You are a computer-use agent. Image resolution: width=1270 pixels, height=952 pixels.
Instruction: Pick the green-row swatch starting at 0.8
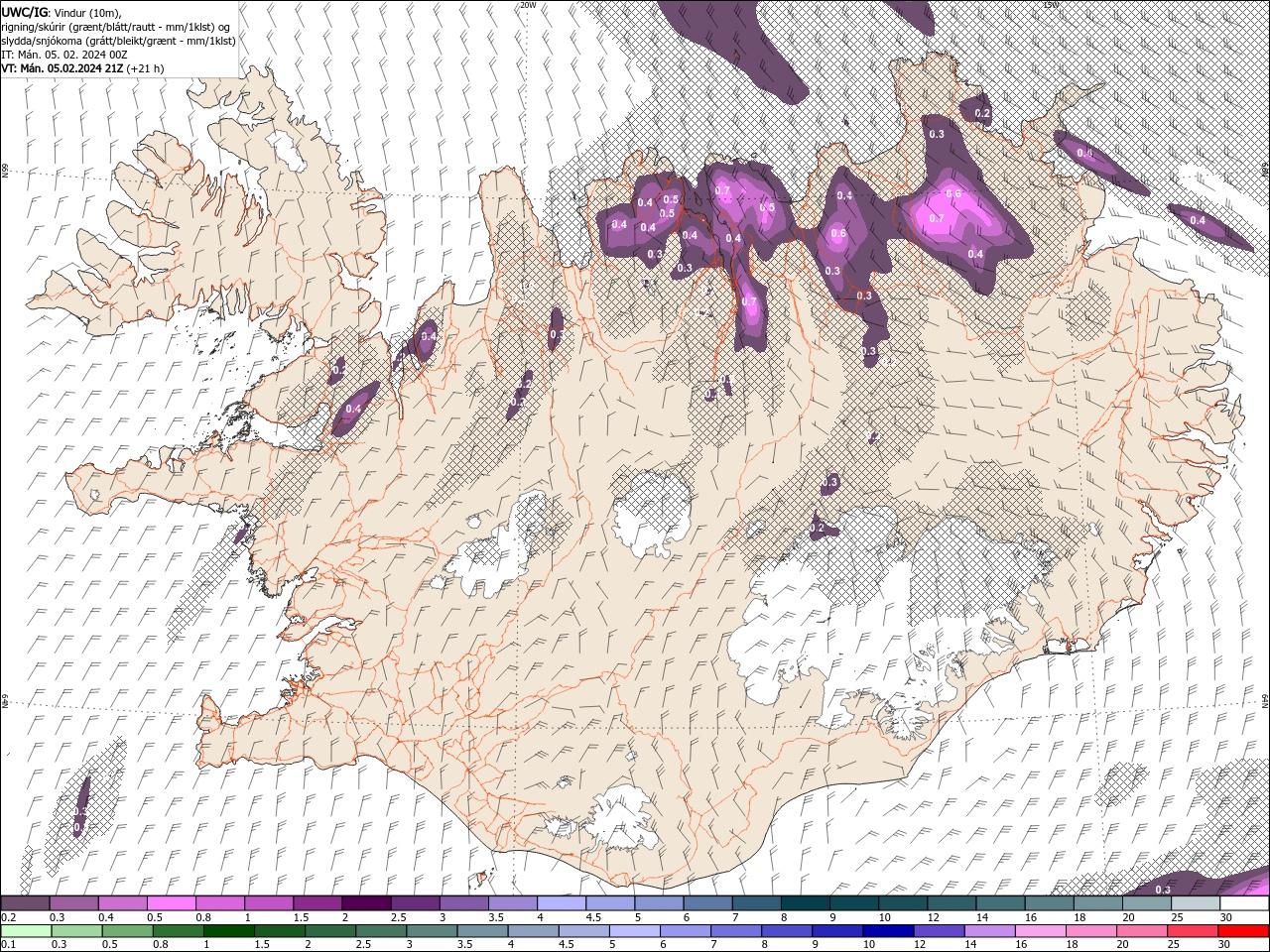[x=178, y=931]
